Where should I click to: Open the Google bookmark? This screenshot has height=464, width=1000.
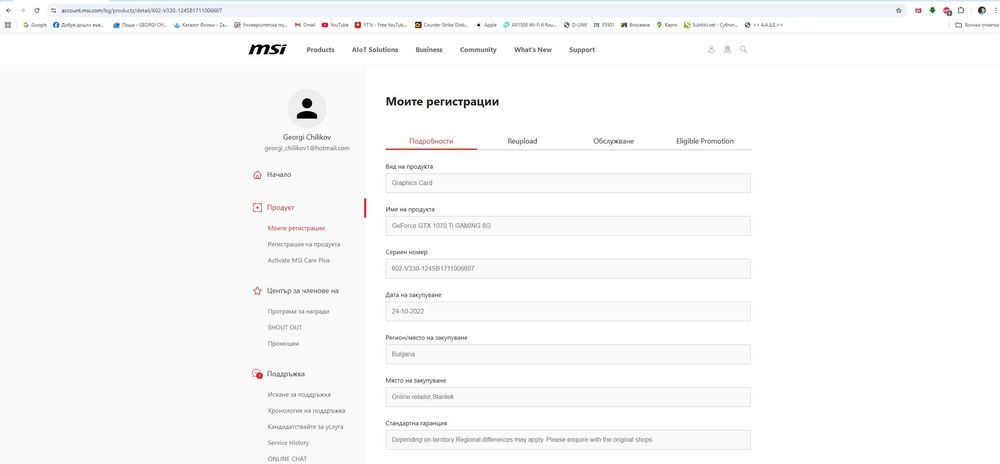pyautogui.click(x=35, y=25)
